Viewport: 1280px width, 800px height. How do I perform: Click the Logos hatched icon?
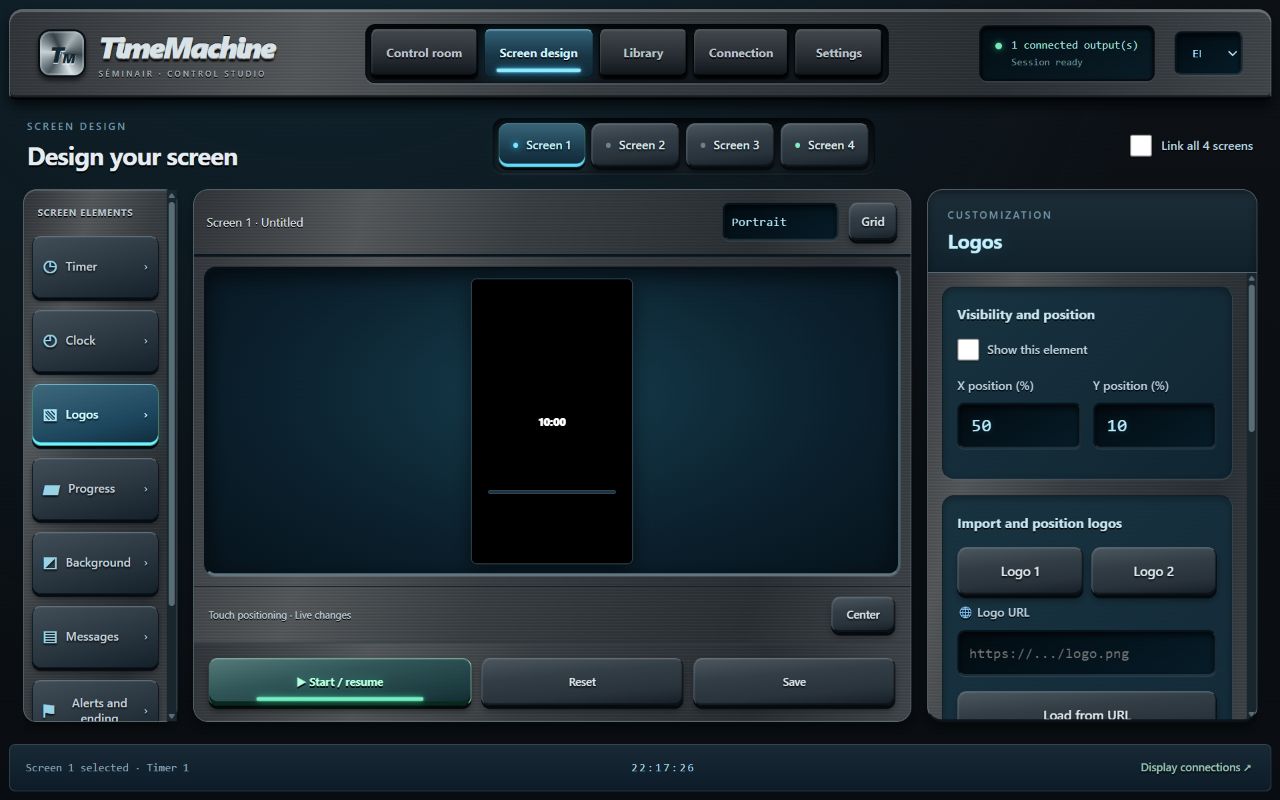click(50, 415)
